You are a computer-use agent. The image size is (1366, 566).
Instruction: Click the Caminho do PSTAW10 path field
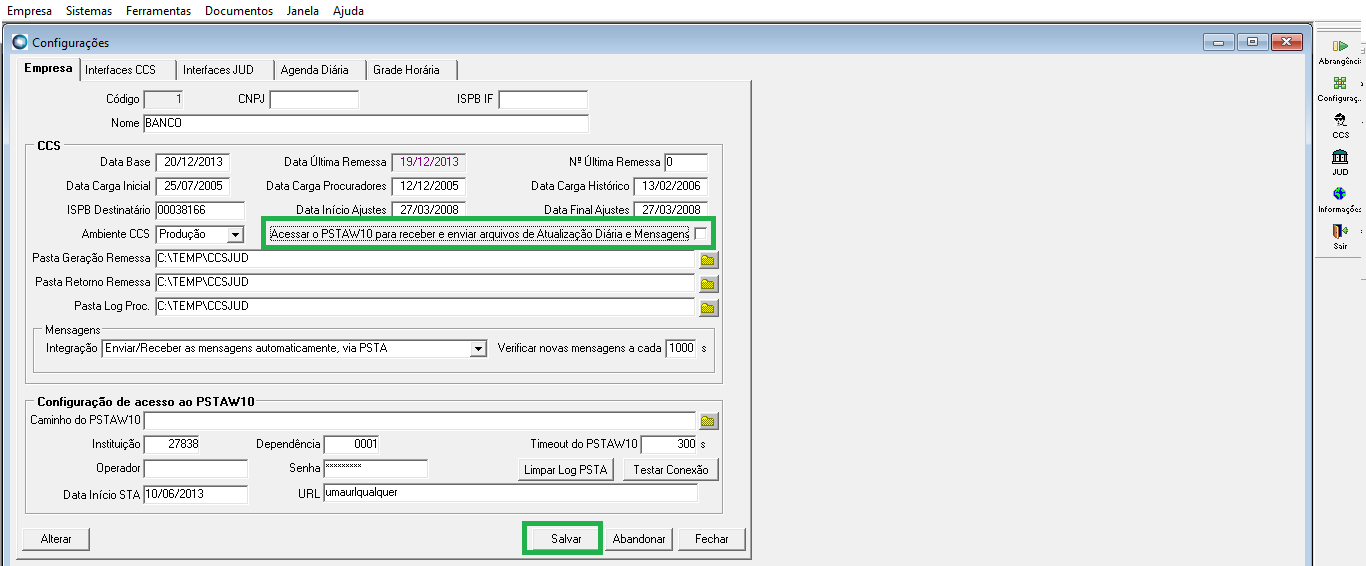[420, 421]
